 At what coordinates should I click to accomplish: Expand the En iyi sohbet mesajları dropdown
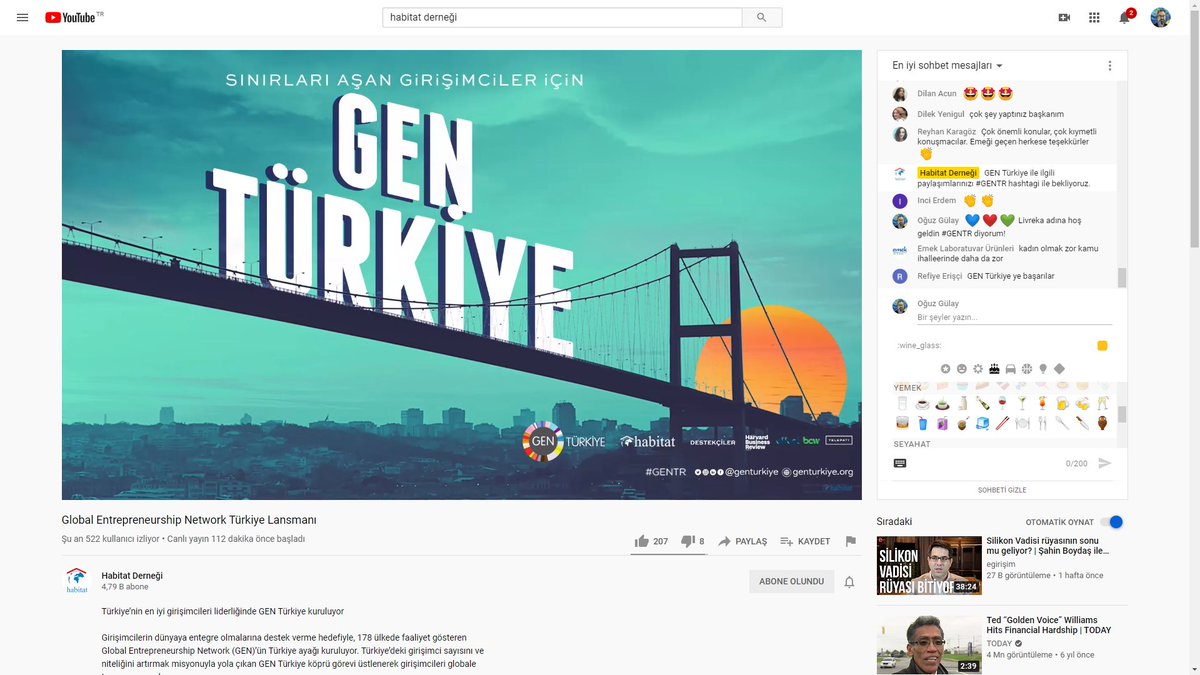click(x=948, y=66)
